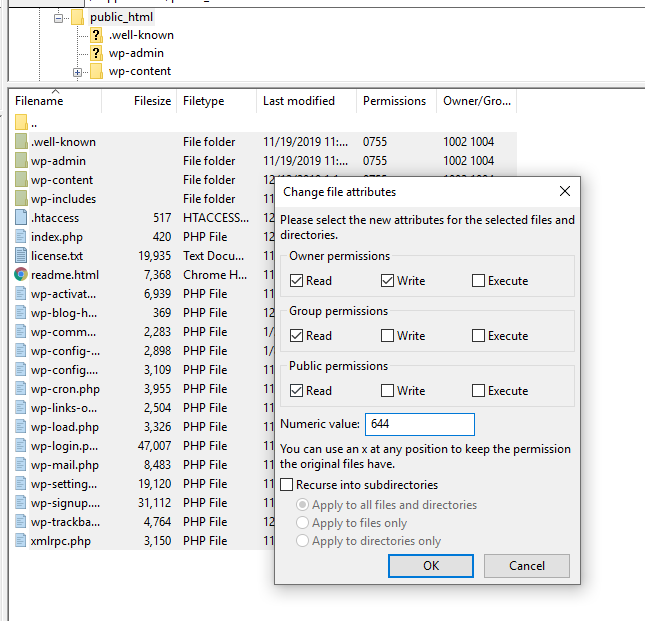Enable Owner permissions Execute checkbox
Image resolution: width=645 pixels, height=621 pixels.
[479, 281]
